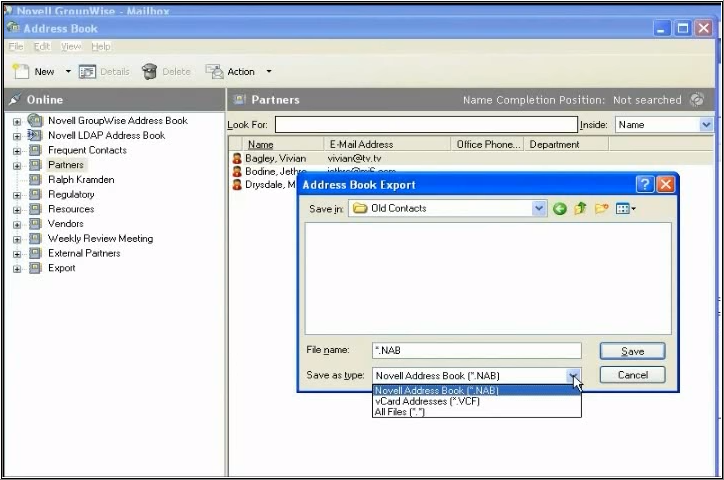
Task: Click the Drysdale contact icon
Action: point(237,185)
